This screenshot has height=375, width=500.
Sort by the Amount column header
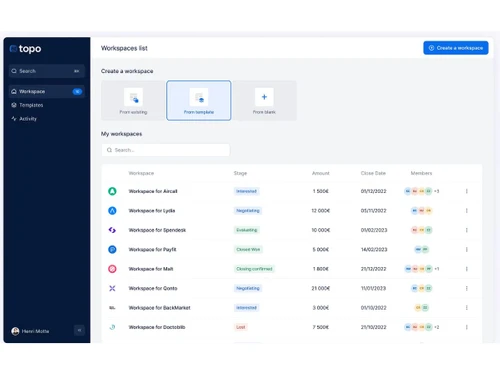click(x=321, y=173)
